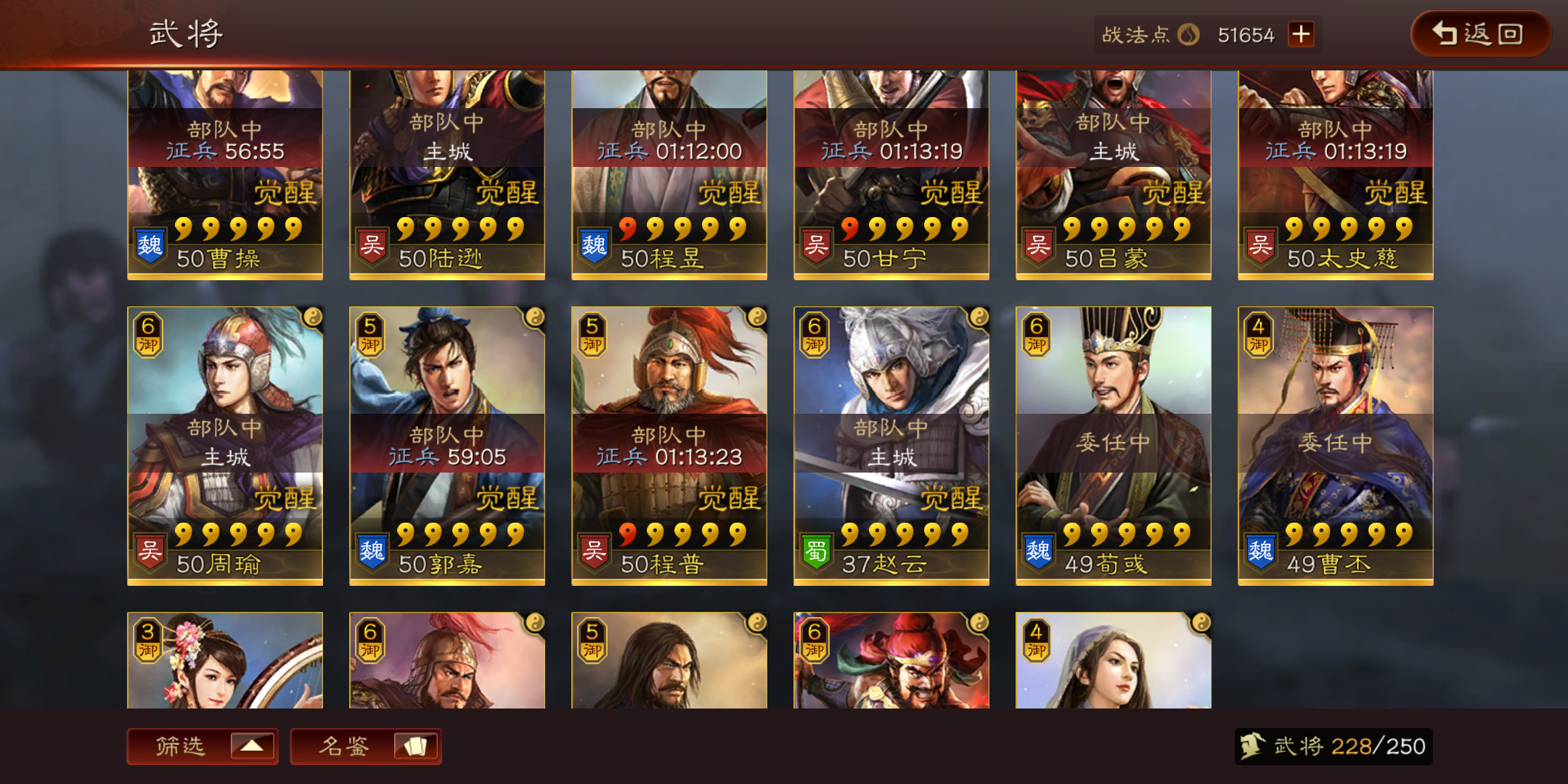The height and width of the screenshot is (784, 1568).
Task: Open the 50 太史慈 general card
Action: click(1336, 175)
